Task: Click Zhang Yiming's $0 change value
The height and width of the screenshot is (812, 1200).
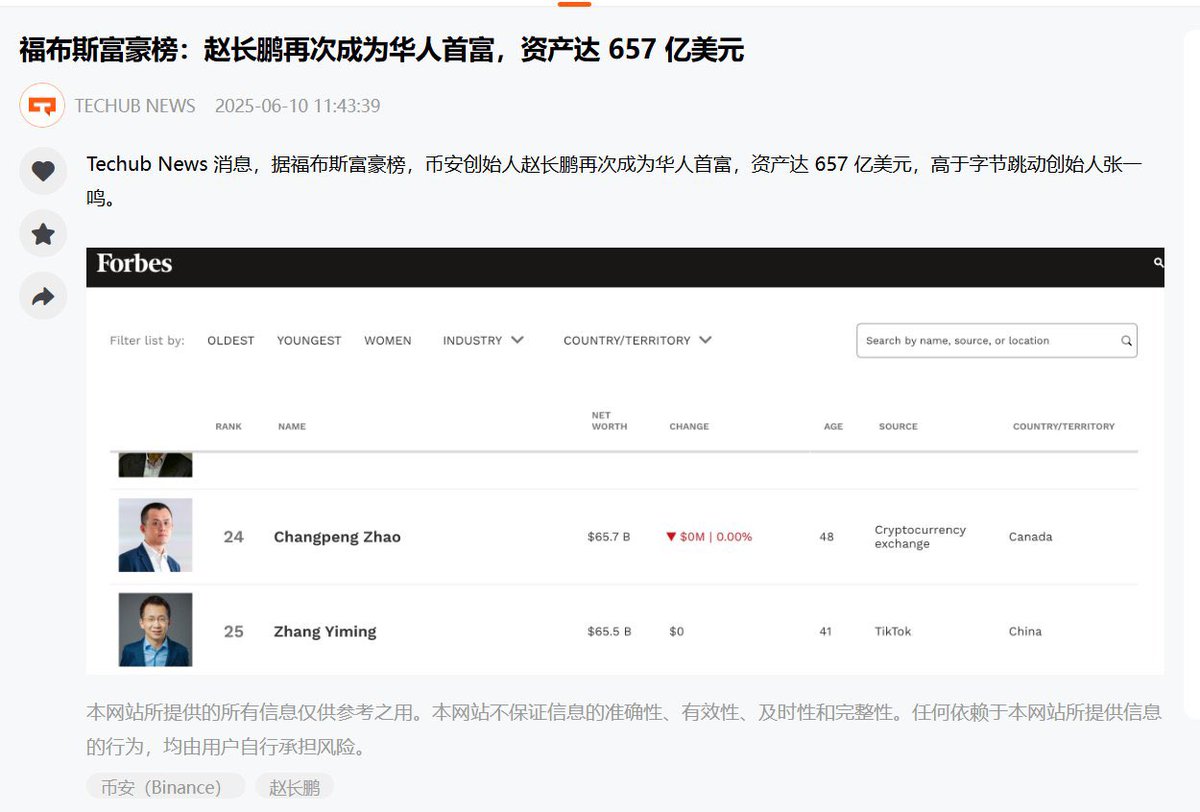Action: (x=676, y=632)
